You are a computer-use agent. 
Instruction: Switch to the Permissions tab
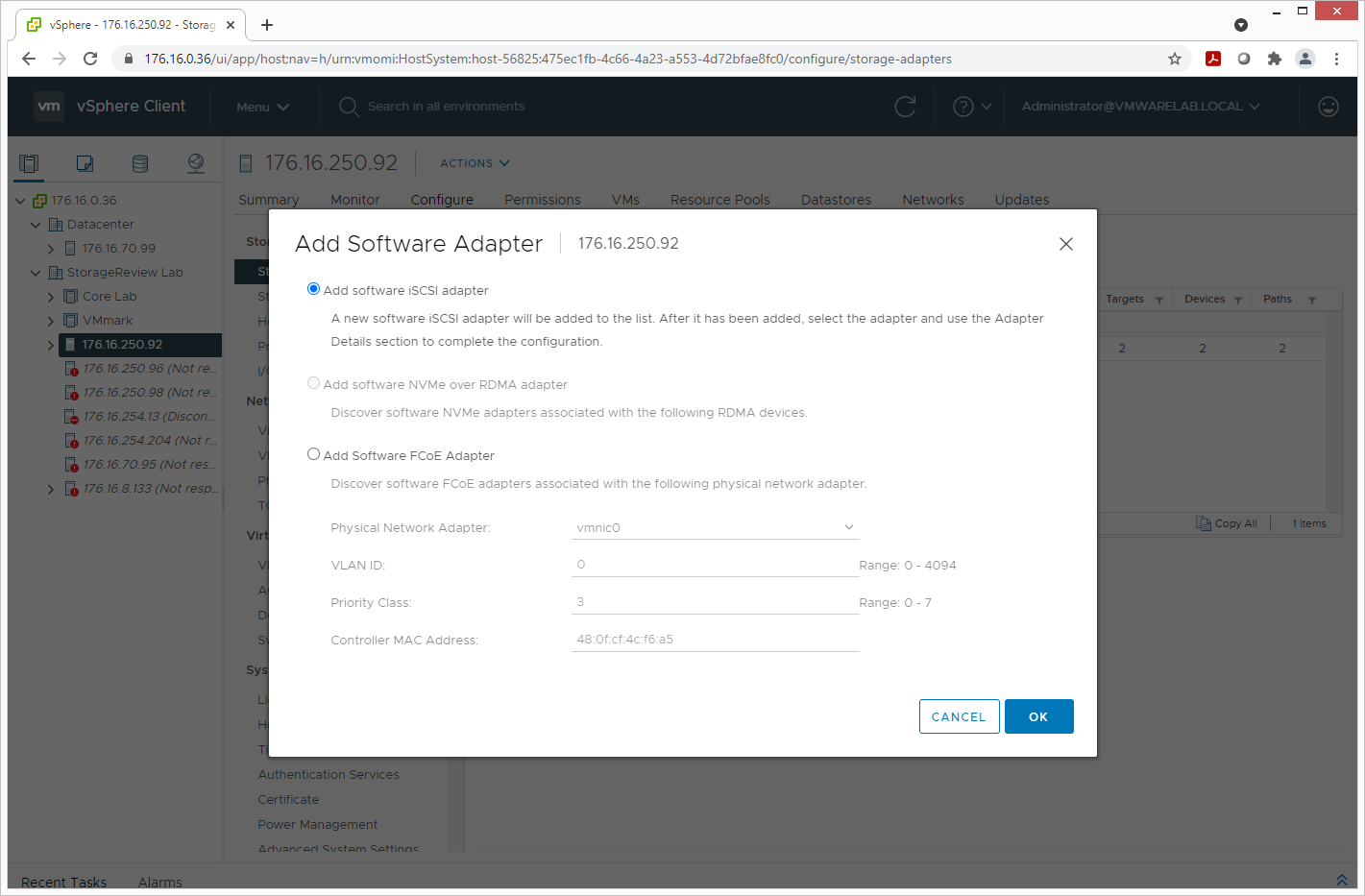[x=543, y=200]
